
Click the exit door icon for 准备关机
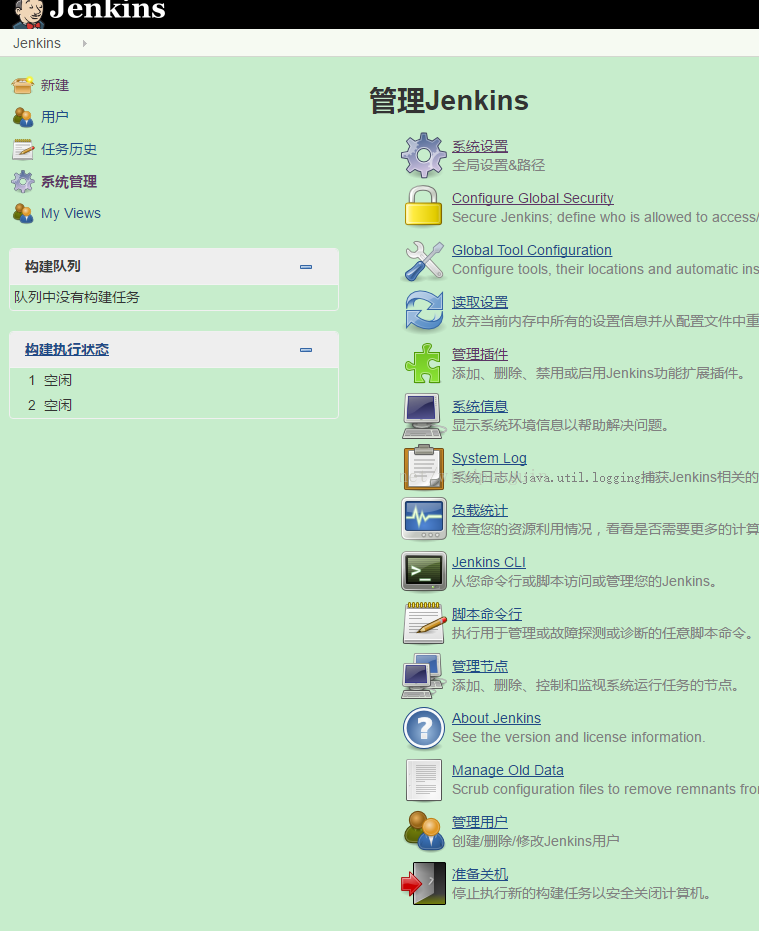(423, 884)
